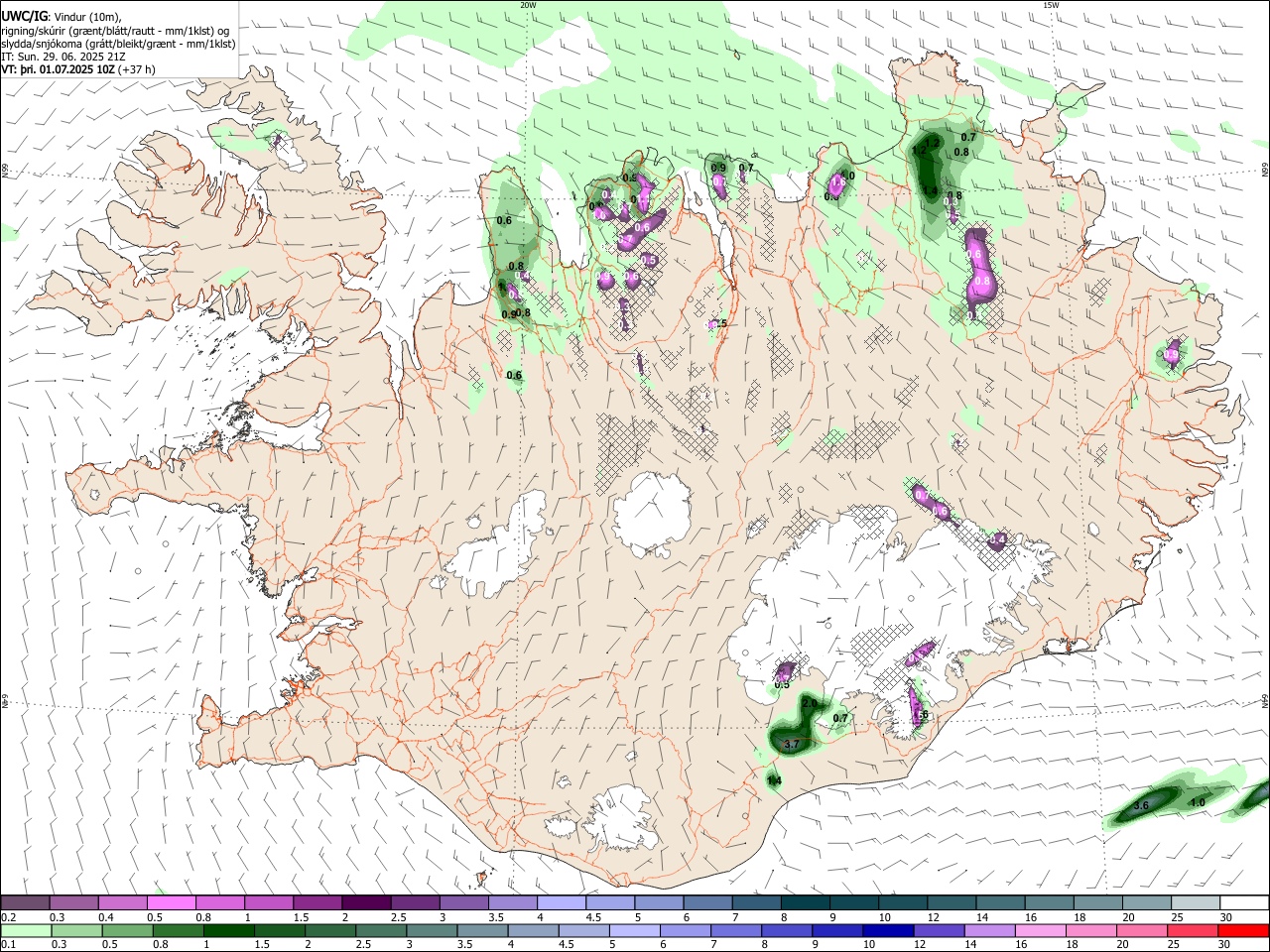
Task: Click the lower legend swatch labeled 4
Action: (533, 930)
